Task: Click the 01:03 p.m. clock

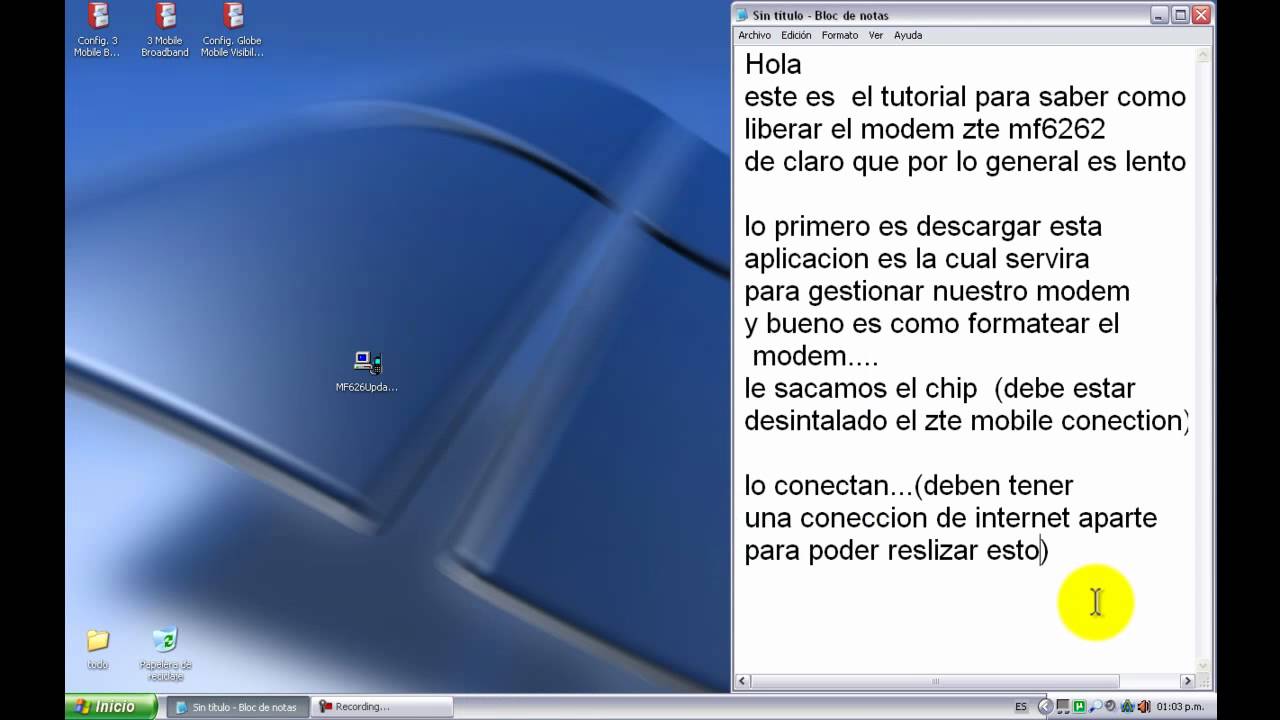Action: pyautogui.click(x=1180, y=707)
